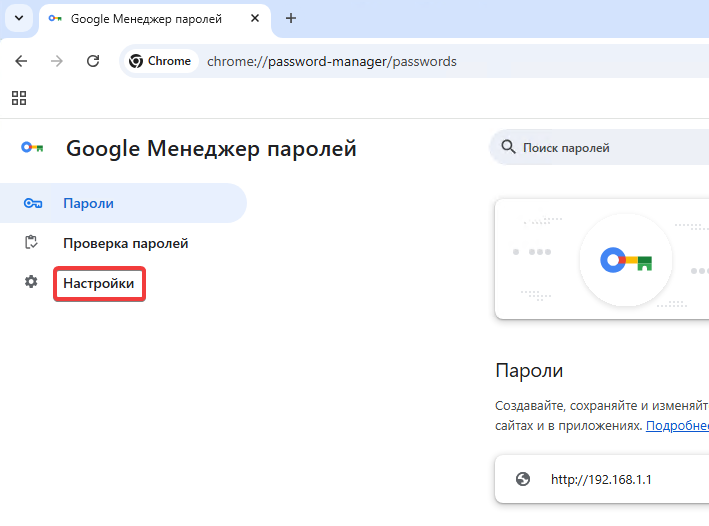This screenshot has width=709, height=526.
Task: Click into the Поиск паролей search field
Action: 610,148
